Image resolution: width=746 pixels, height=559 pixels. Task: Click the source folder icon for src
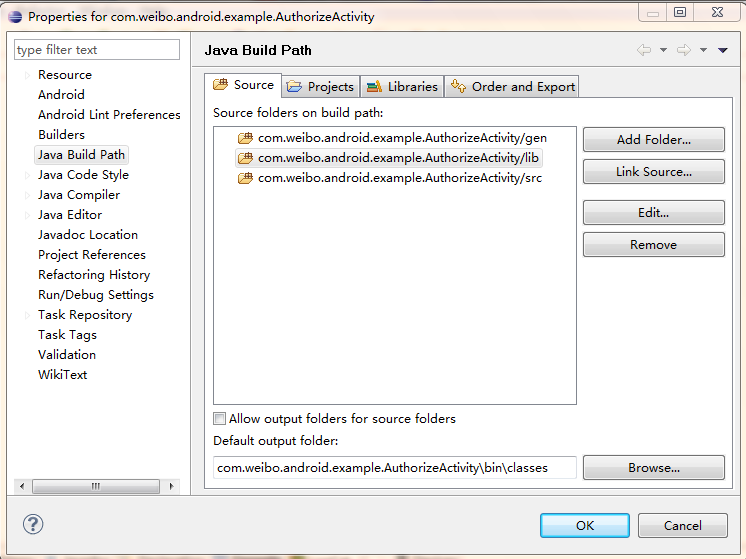click(x=245, y=178)
